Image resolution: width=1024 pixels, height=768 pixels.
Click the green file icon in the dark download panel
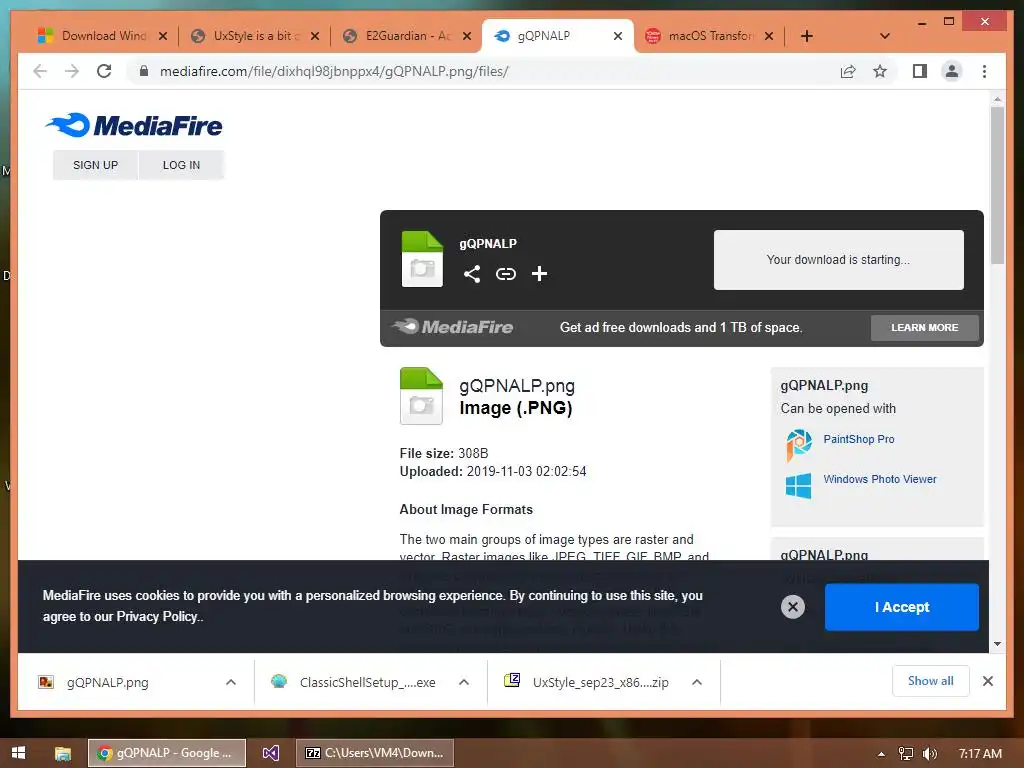pyautogui.click(x=422, y=259)
